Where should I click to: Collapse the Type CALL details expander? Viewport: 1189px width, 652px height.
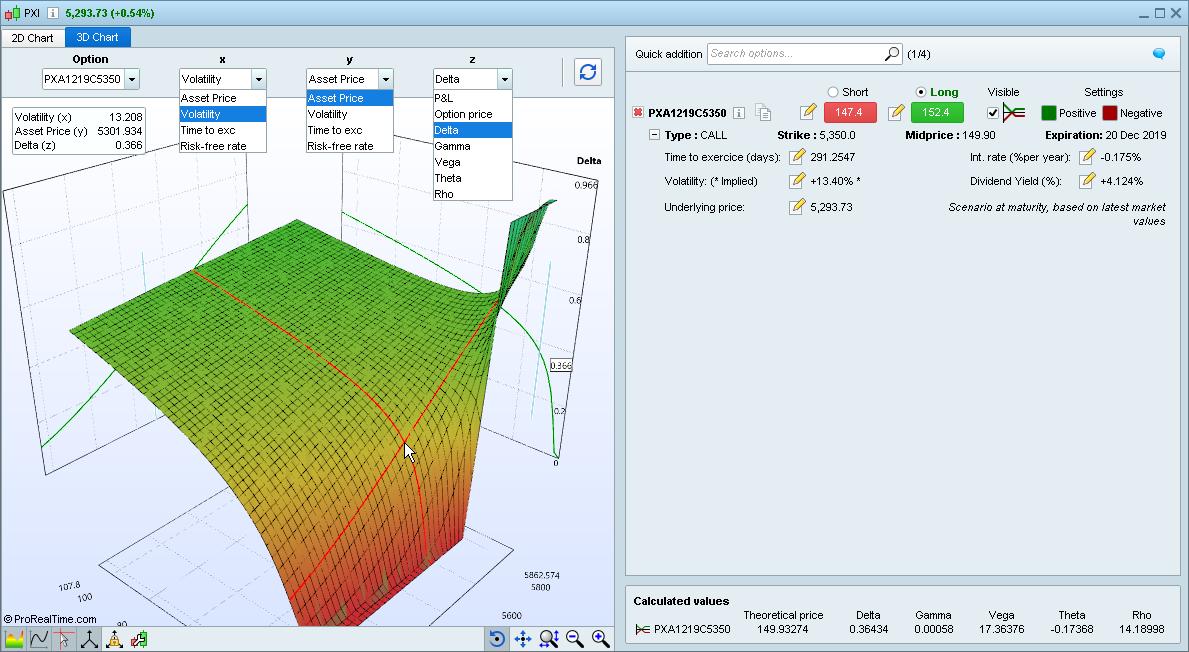(x=654, y=135)
